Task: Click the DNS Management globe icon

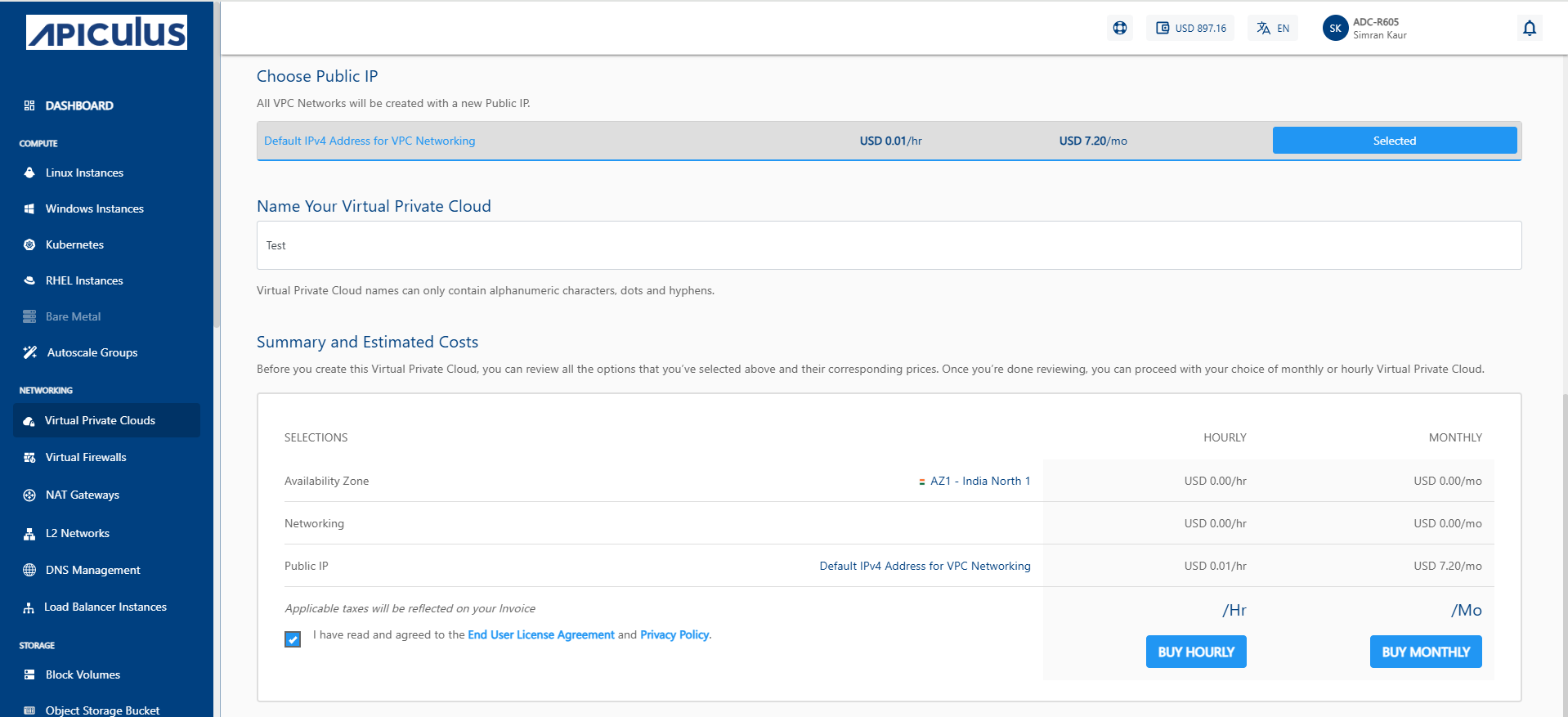Action: pyautogui.click(x=29, y=570)
